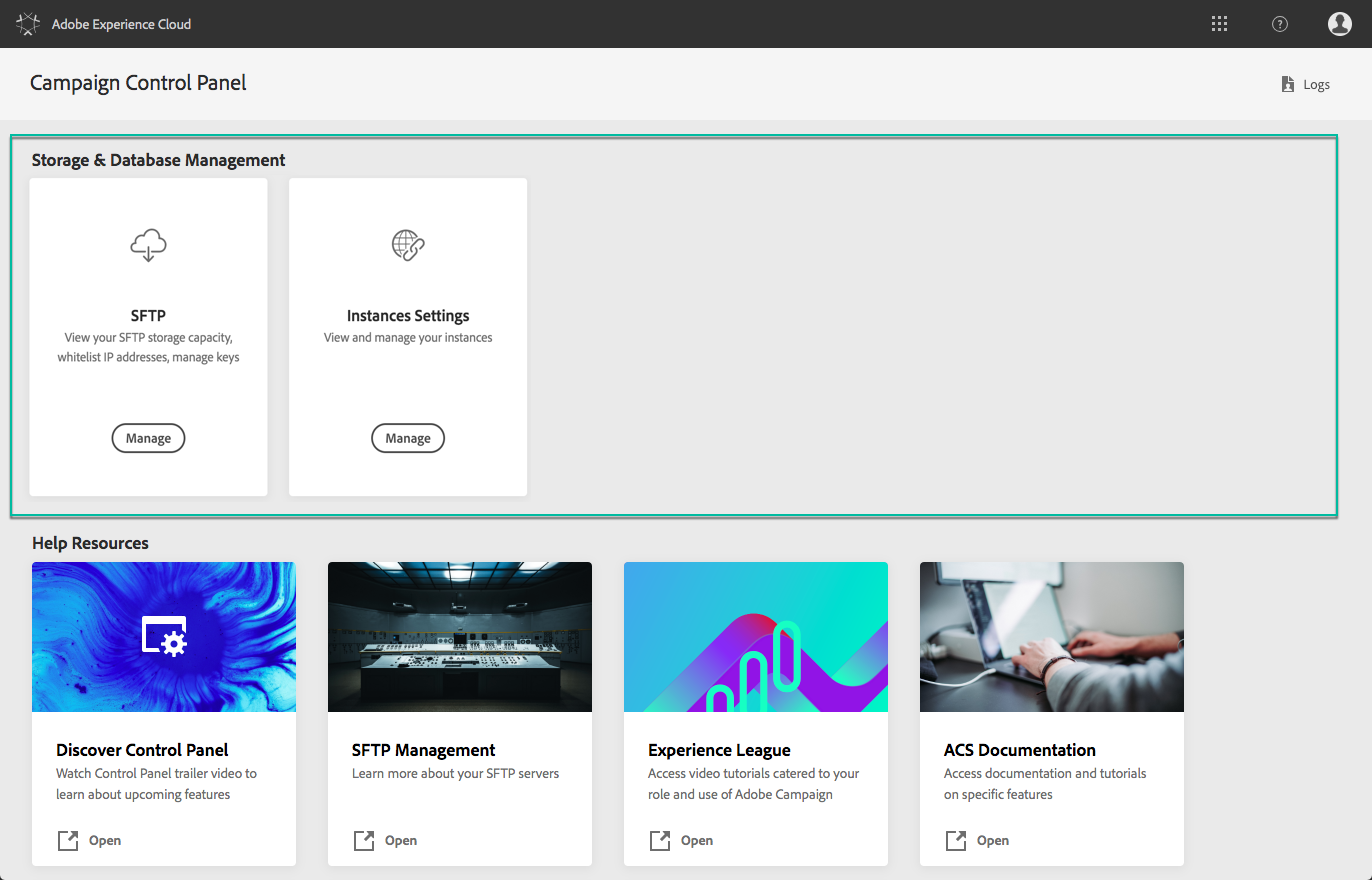Click the Logs document icon
Image resolution: width=1372 pixels, height=880 pixels.
[1288, 84]
